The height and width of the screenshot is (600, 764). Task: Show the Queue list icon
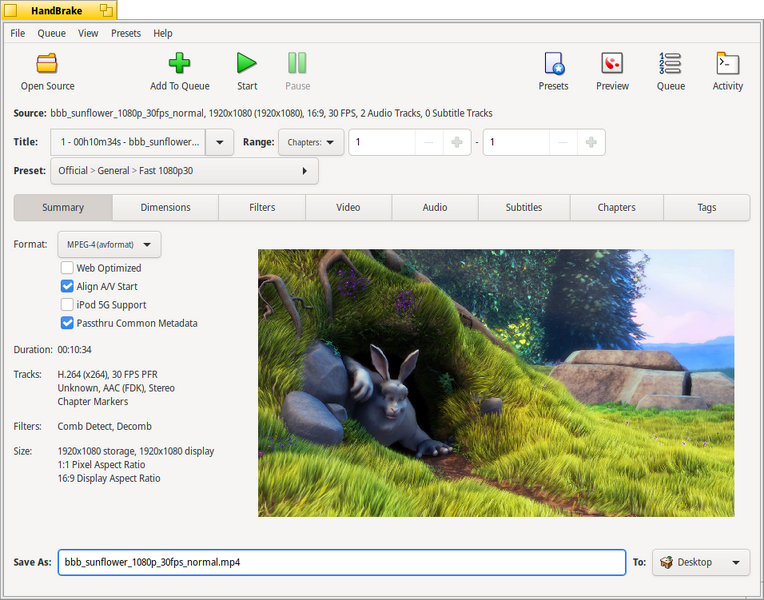(x=670, y=63)
